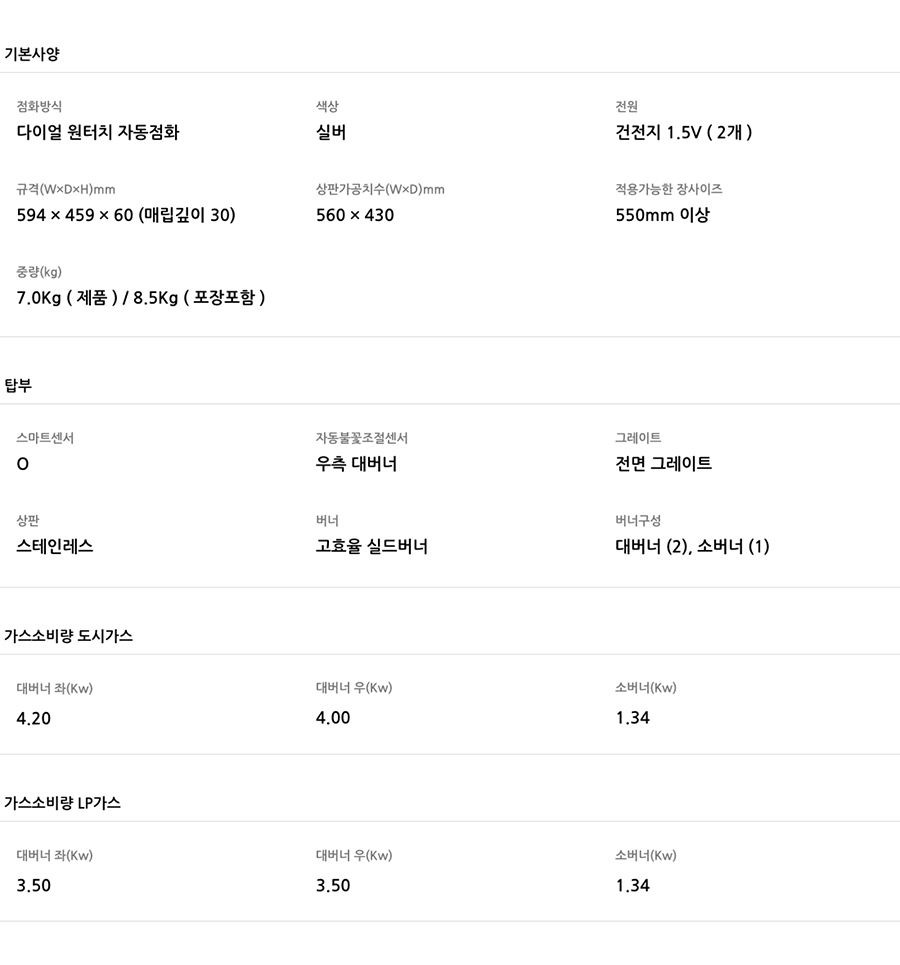Screen dimensions: 900x965
Task: Click the 기본사양 section heading
Action: (31, 54)
